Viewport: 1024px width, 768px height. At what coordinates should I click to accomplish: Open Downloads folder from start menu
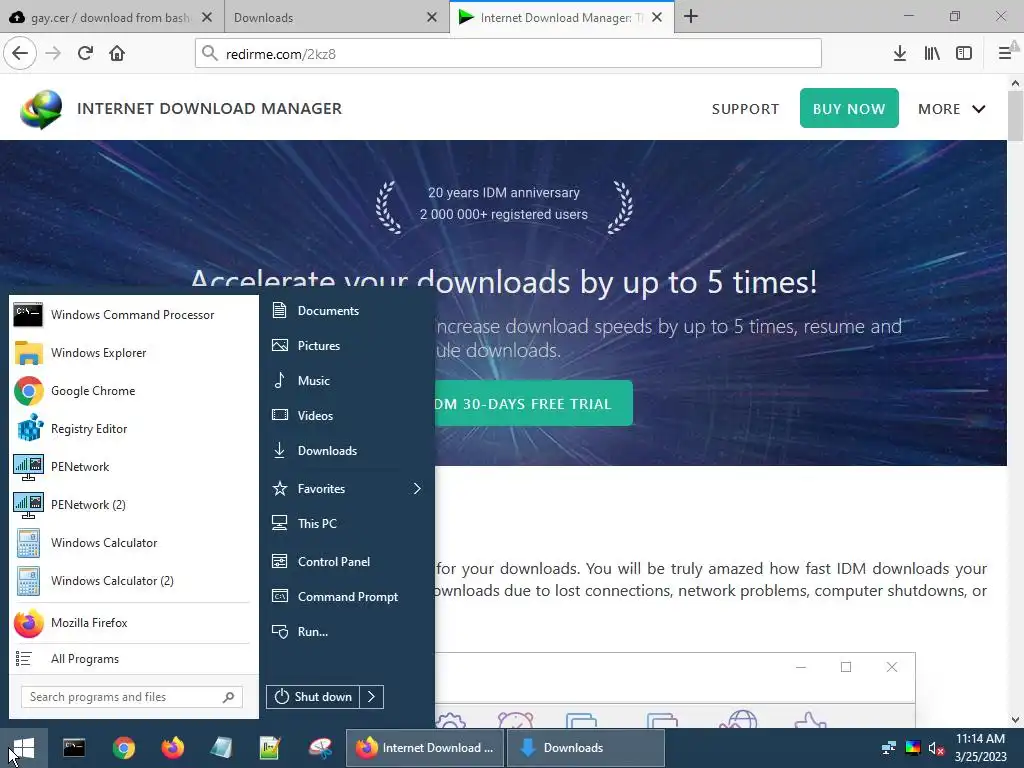tap(347, 451)
